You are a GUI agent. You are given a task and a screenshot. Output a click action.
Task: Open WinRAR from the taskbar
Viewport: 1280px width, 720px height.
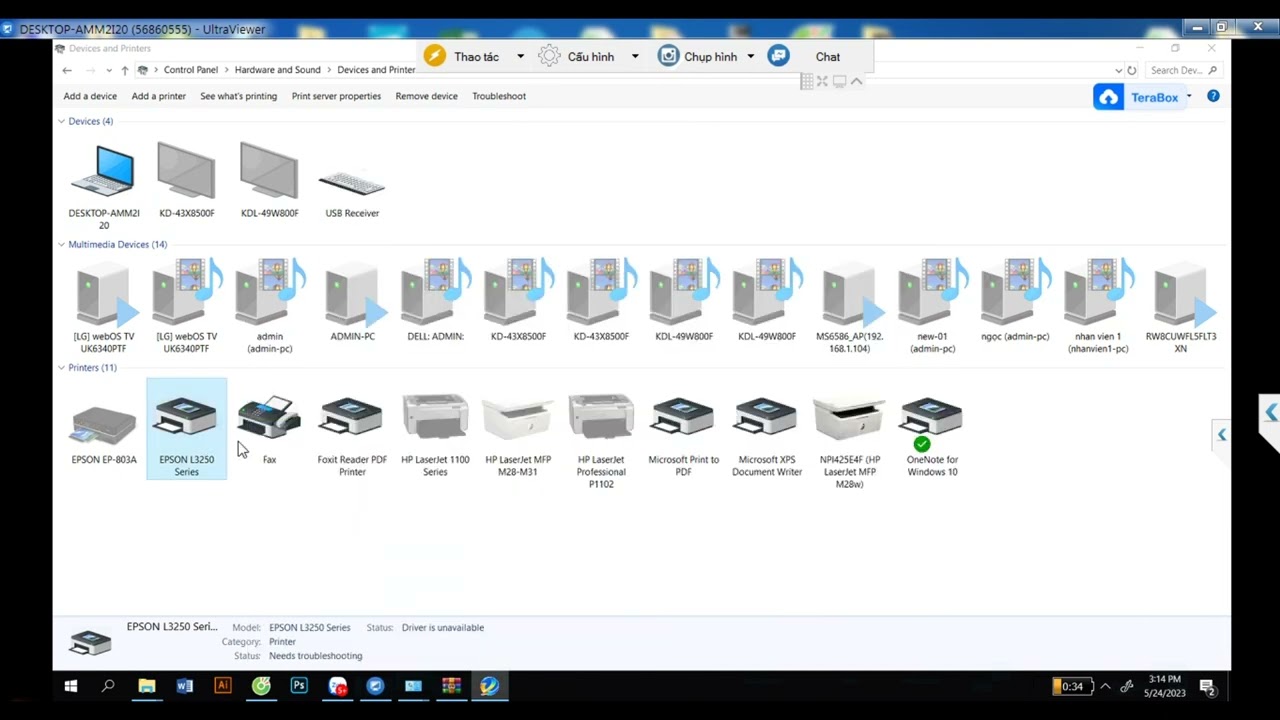[451, 686]
